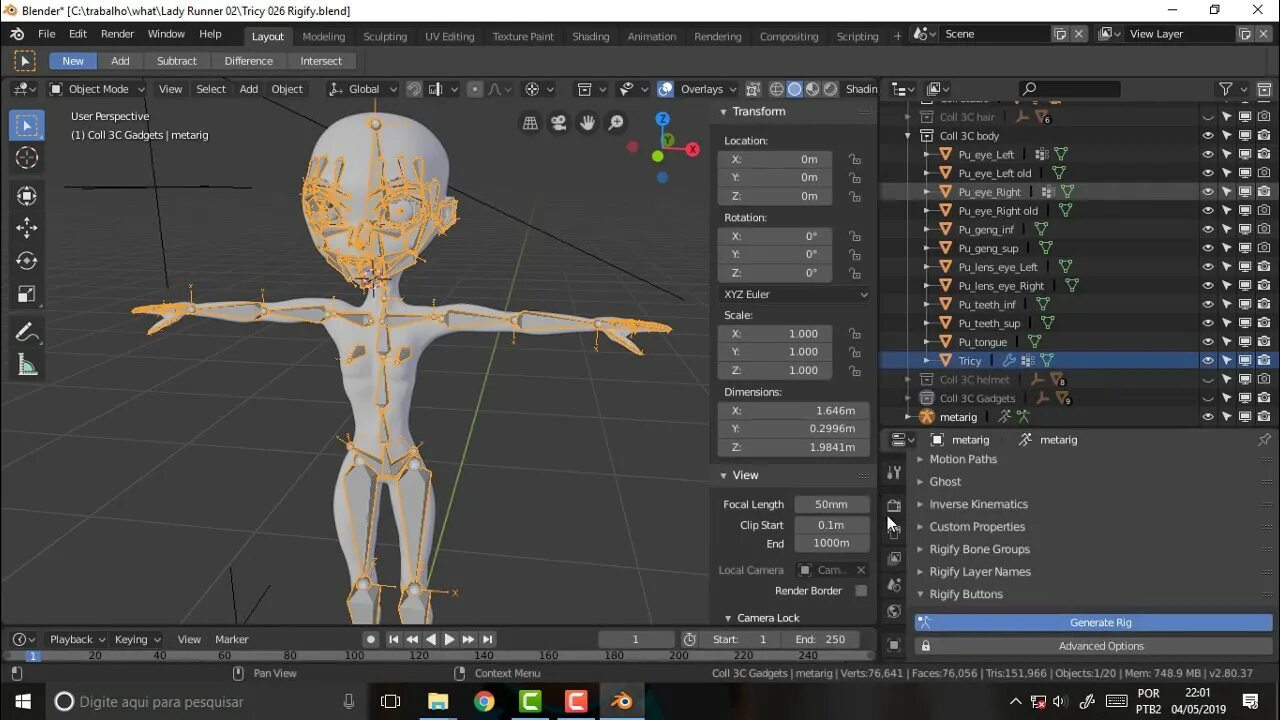Toggle orthographic grid view icon

(x=530, y=123)
